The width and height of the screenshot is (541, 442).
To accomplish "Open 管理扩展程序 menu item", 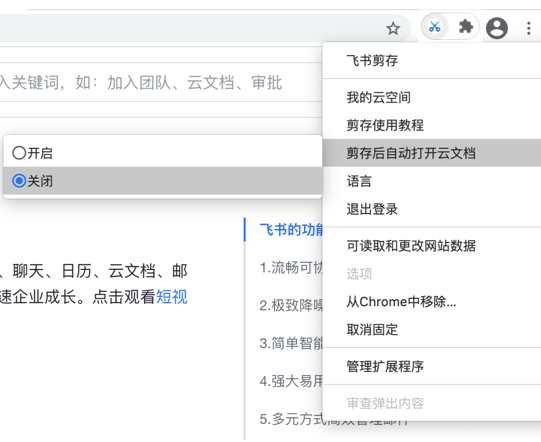I will coord(432,366).
